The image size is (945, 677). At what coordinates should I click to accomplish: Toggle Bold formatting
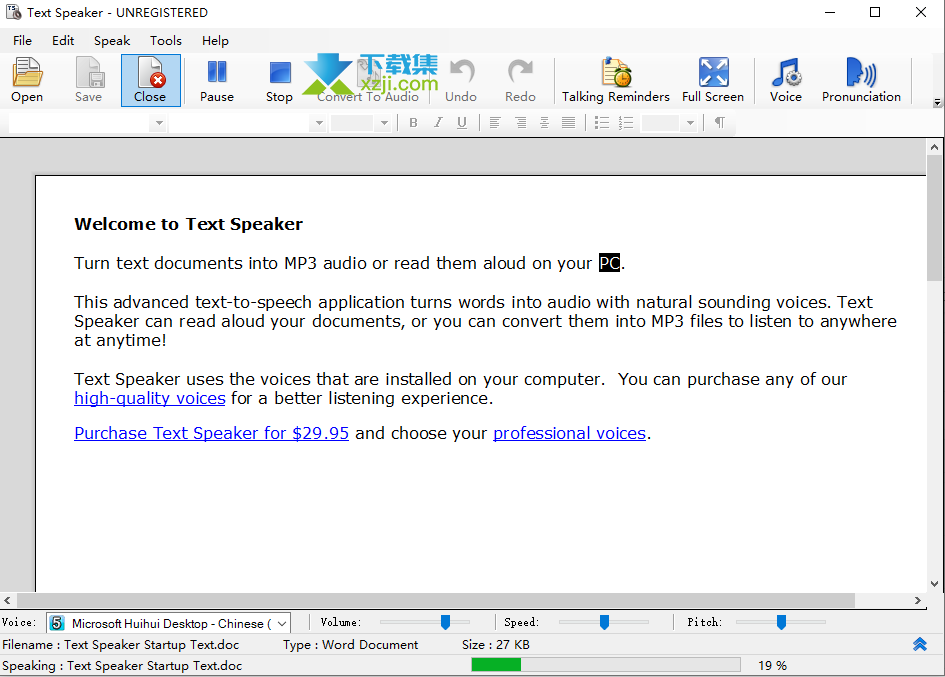[413, 123]
